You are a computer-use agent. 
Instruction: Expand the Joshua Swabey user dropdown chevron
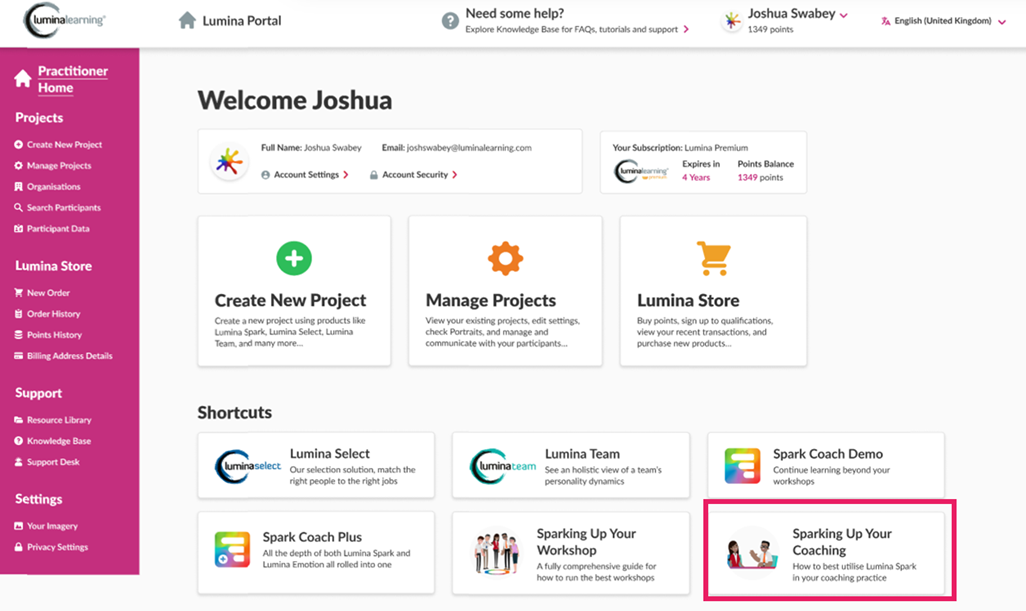click(844, 15)
